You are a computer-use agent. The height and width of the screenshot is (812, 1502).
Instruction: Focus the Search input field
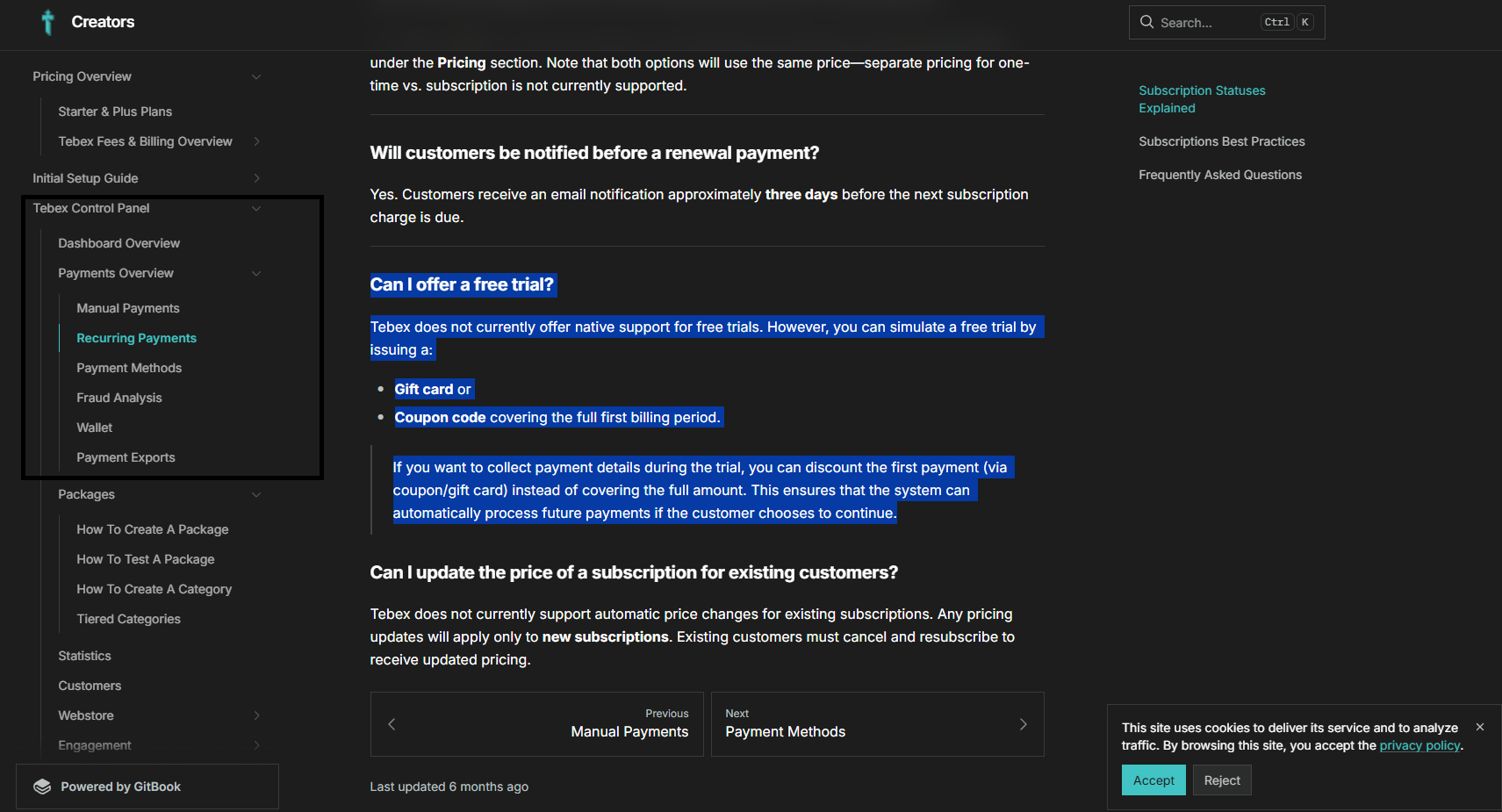(1226, 22)
